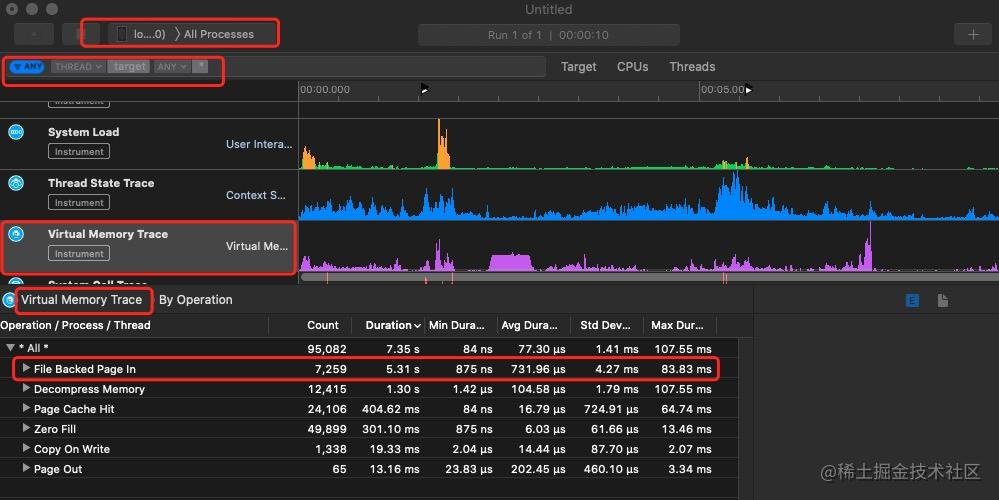Click the orange spike in System Load graph

443,145
